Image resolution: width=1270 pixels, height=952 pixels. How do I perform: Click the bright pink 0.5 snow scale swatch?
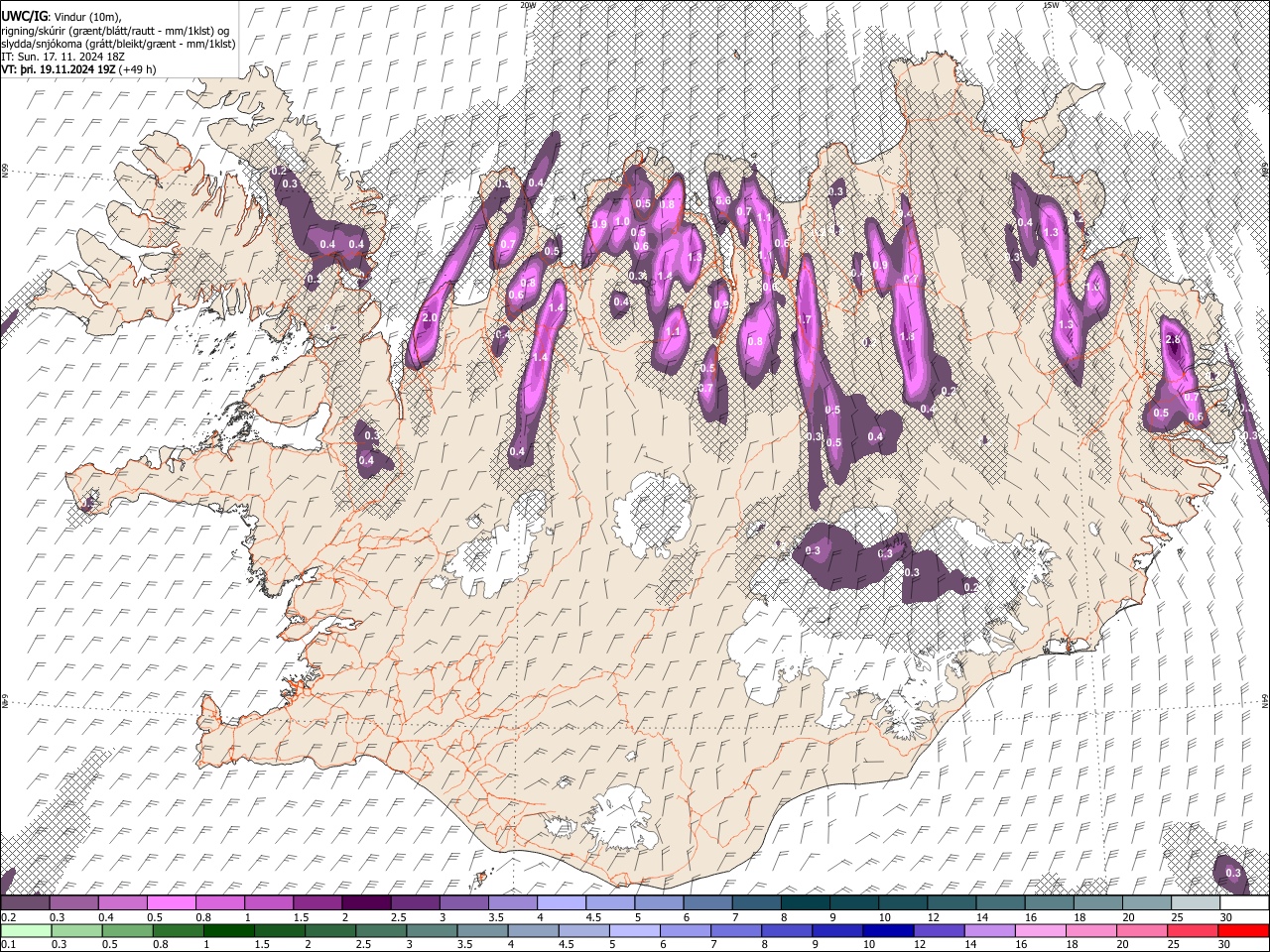click(x=171, y=903)
